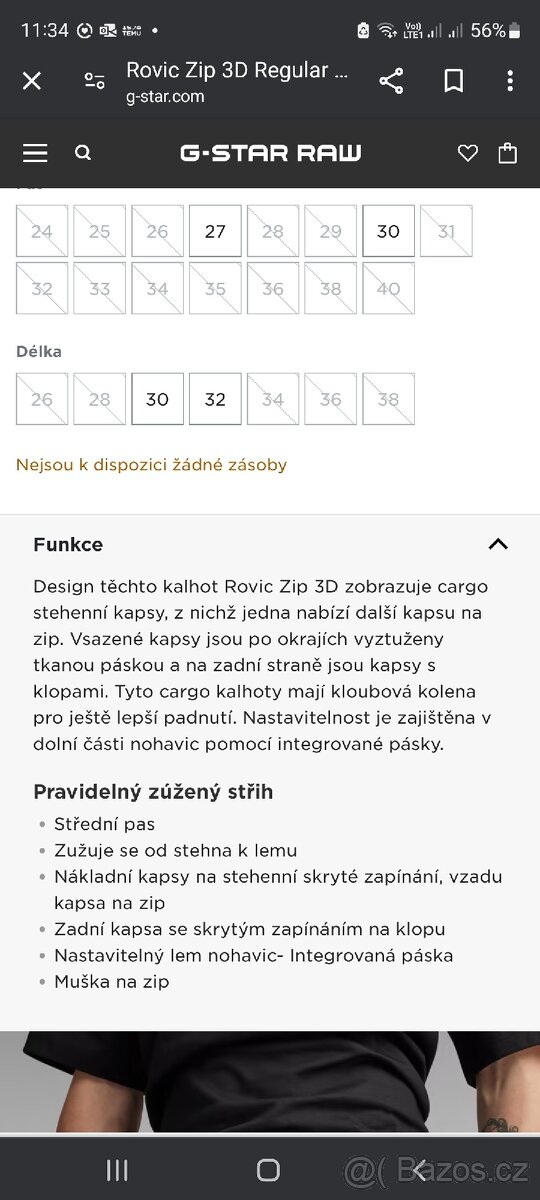Open the G-Star hamburger menu

(x=35, y=153)
